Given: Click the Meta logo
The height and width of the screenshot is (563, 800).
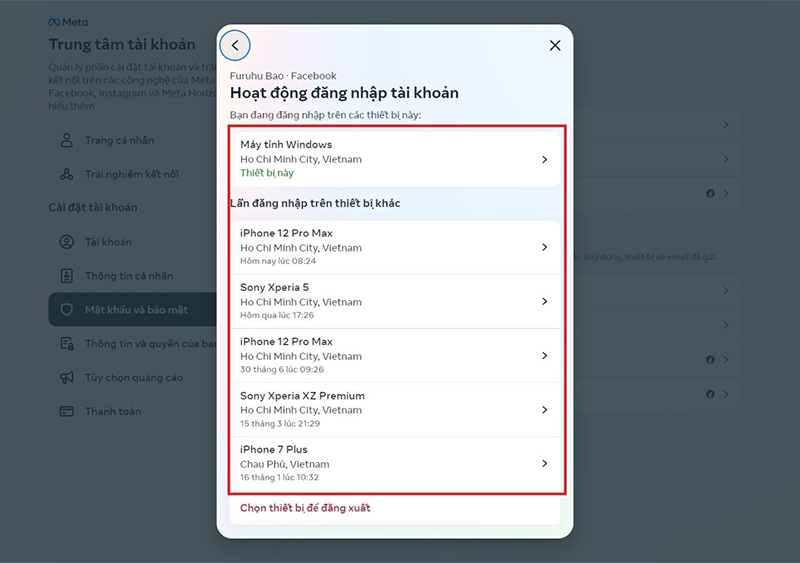Looking at the screenshot, I should (x=68, y=22).
